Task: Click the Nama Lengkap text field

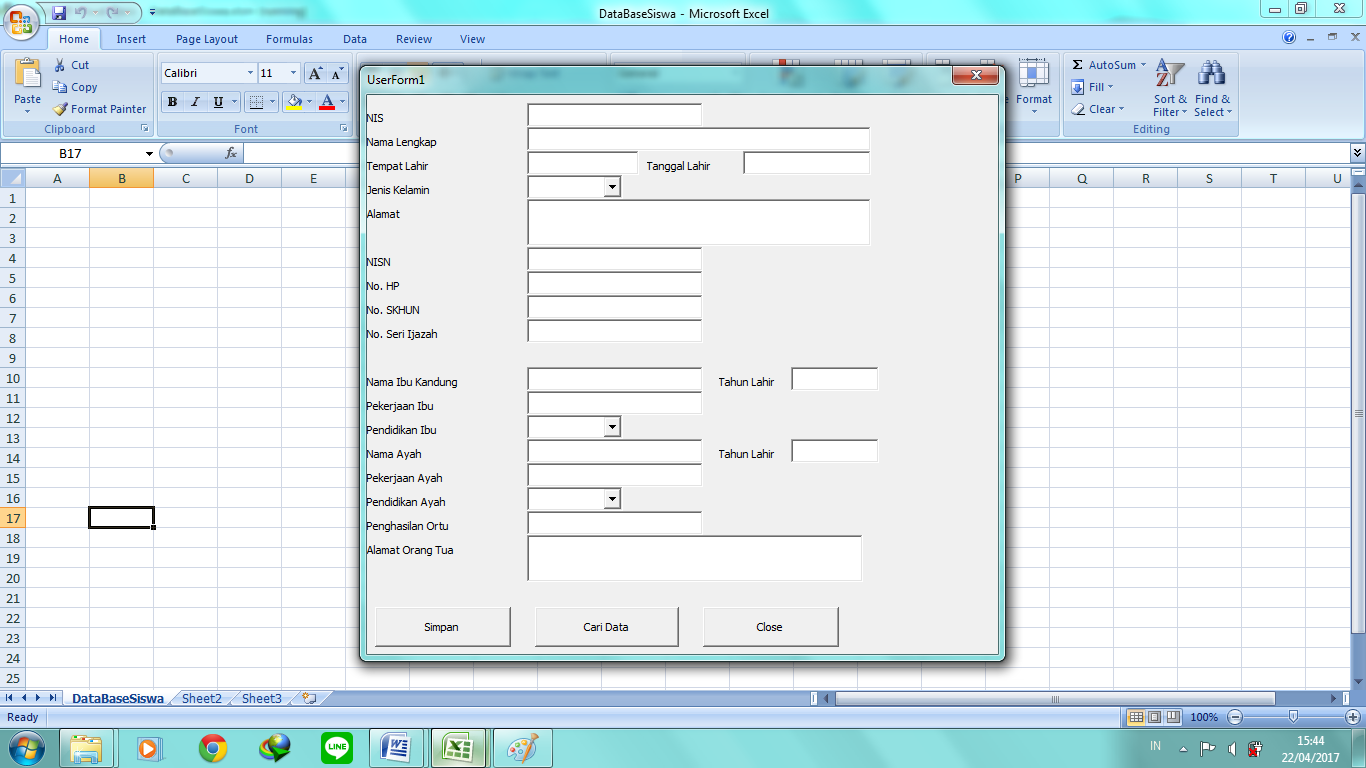Action: pyautogui.click(x=699, y=139)
